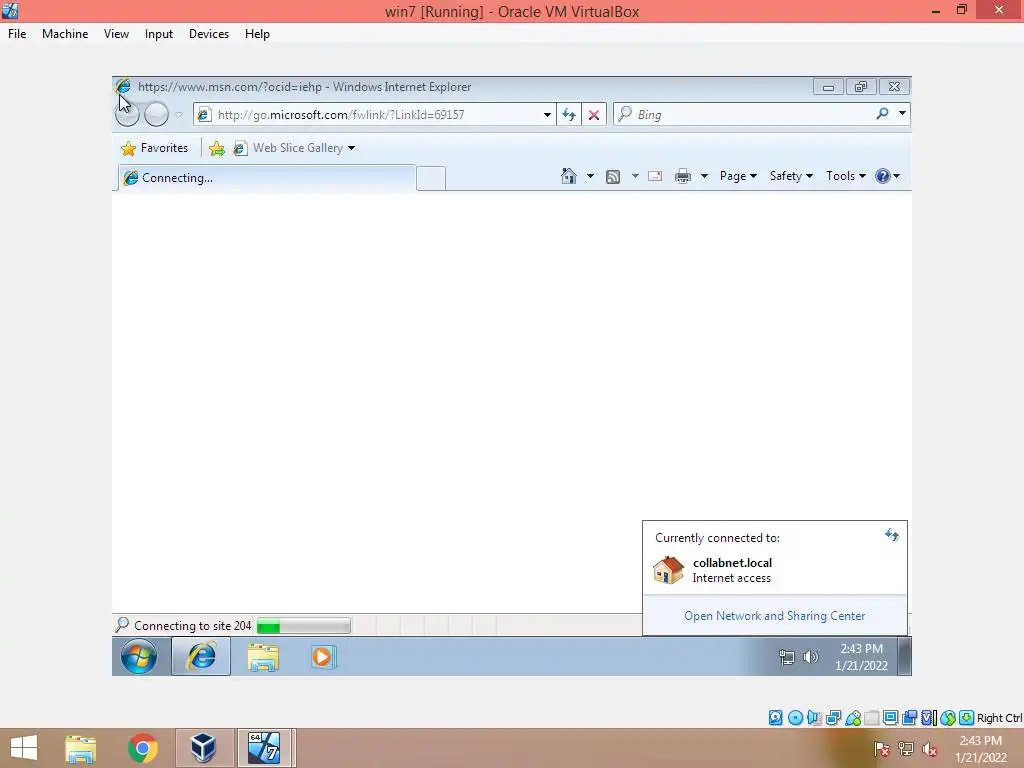
Task: Open the VirtualBox Machine menu
Action: 65,34
